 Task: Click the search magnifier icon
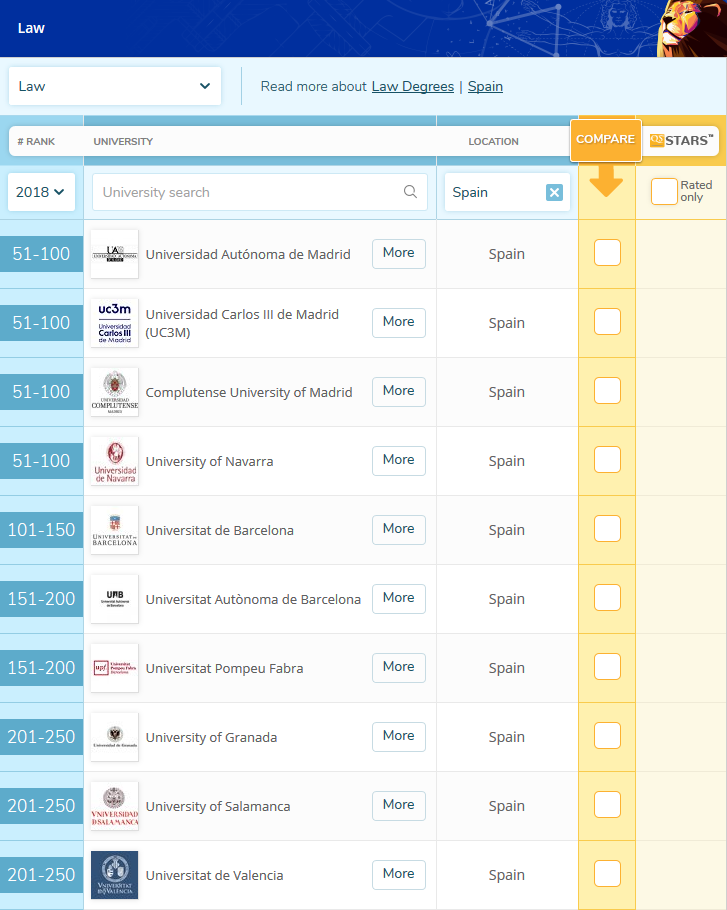point(410,192)
